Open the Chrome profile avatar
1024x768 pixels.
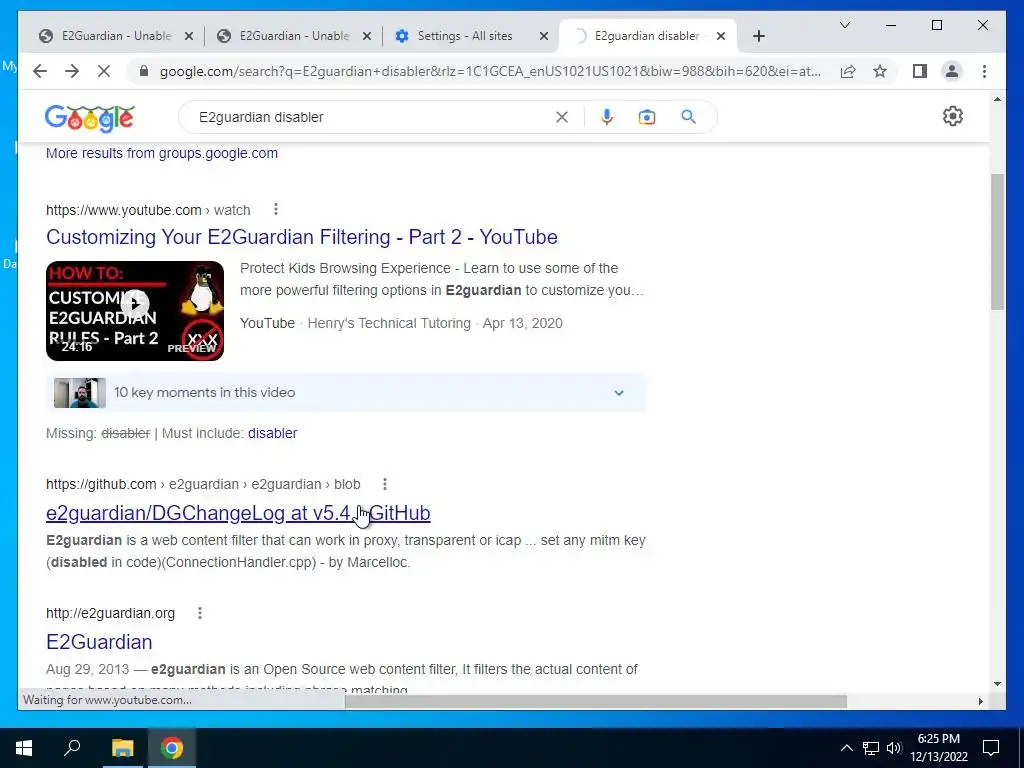(952, 71)
